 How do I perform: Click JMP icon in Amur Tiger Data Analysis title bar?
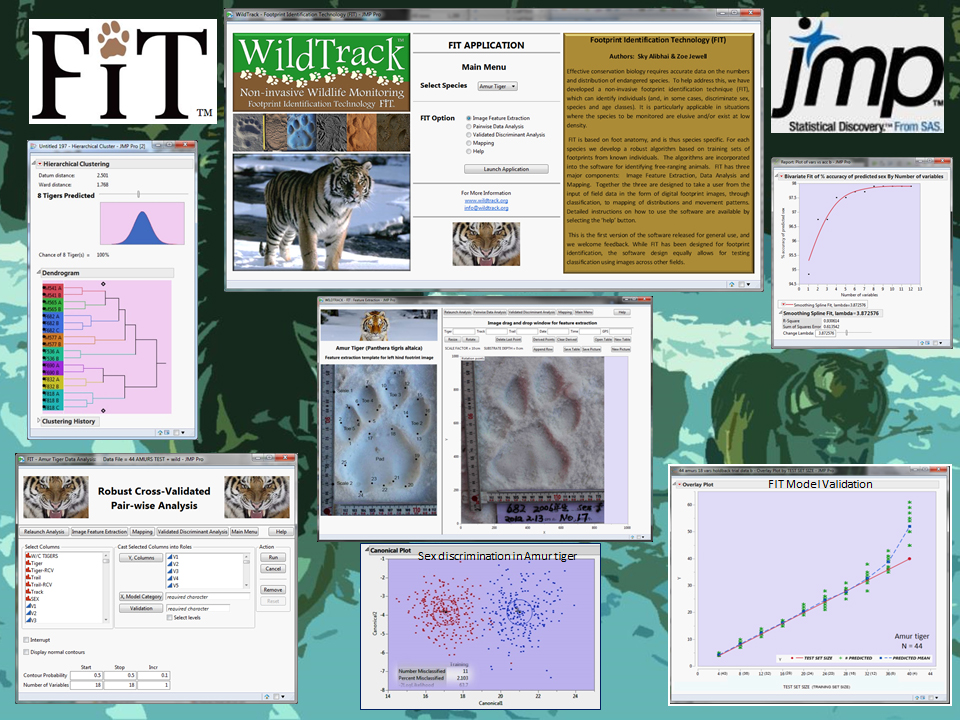(x=21, y=459)
